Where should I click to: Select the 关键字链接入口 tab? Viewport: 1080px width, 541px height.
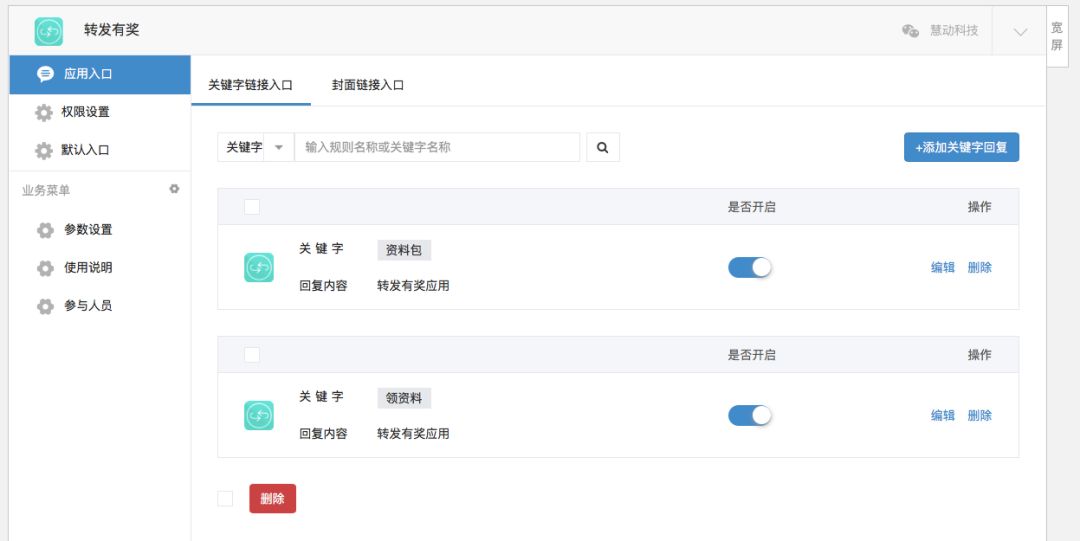coord(251,85)
